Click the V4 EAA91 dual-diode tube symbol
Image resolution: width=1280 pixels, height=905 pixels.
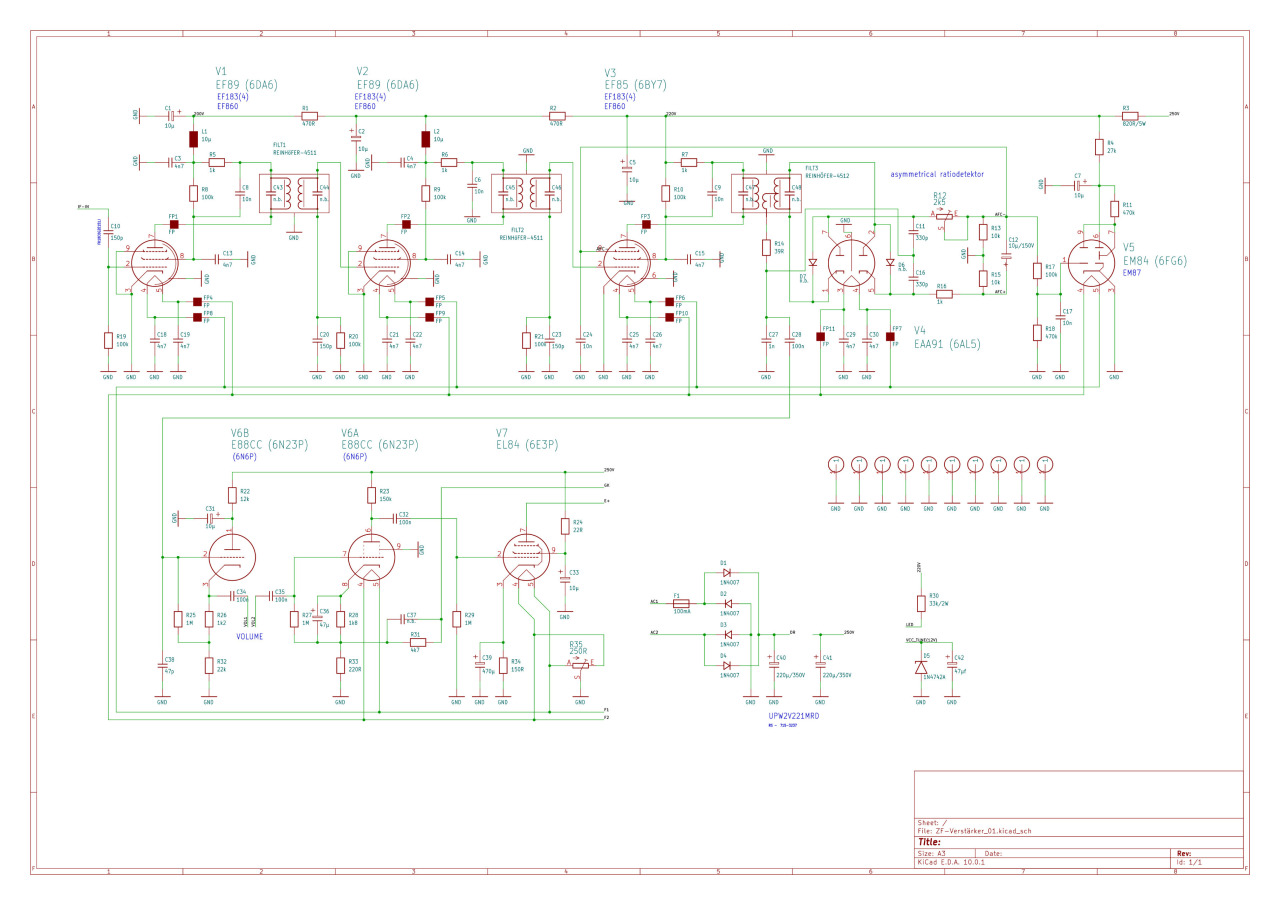click(848, 263)
